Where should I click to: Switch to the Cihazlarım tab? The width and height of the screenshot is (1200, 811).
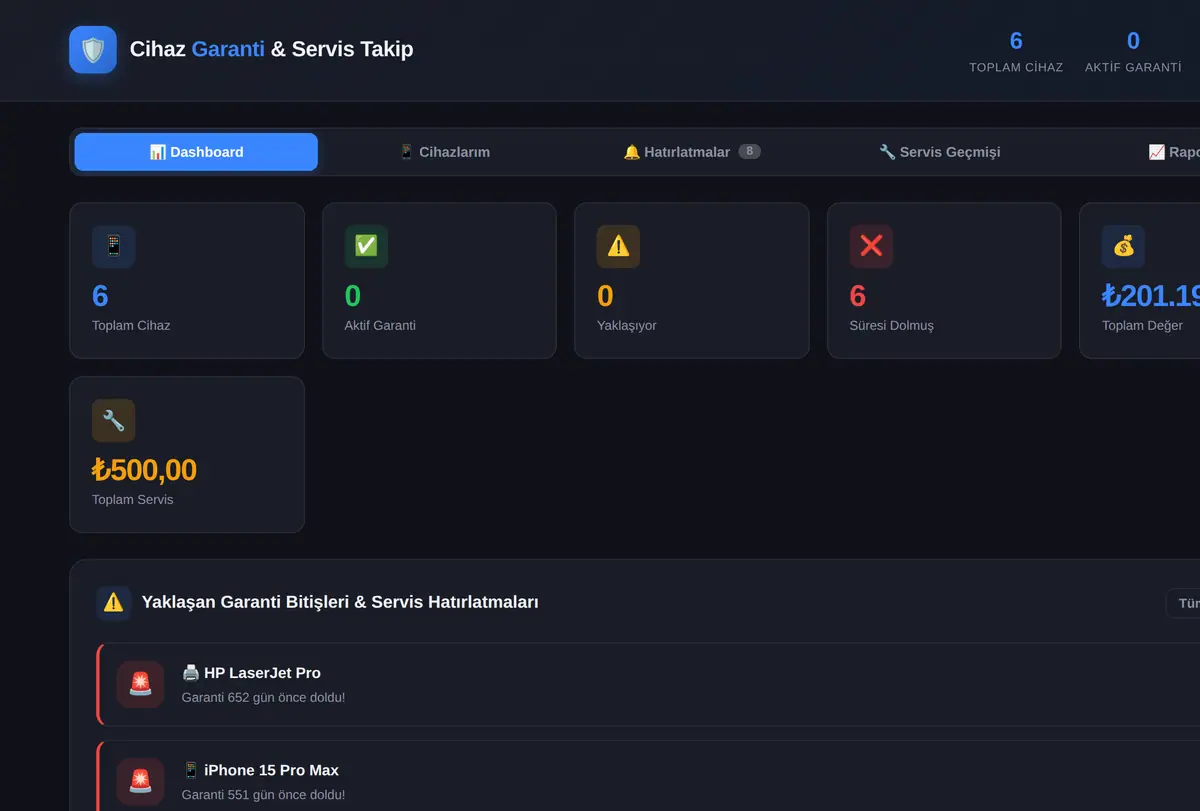(444, 152)
